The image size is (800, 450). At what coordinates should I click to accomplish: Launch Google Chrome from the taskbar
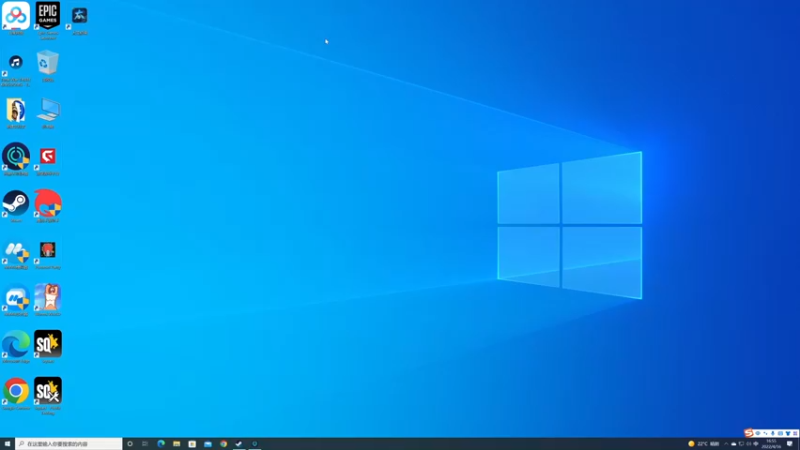[x=223, y=444]
